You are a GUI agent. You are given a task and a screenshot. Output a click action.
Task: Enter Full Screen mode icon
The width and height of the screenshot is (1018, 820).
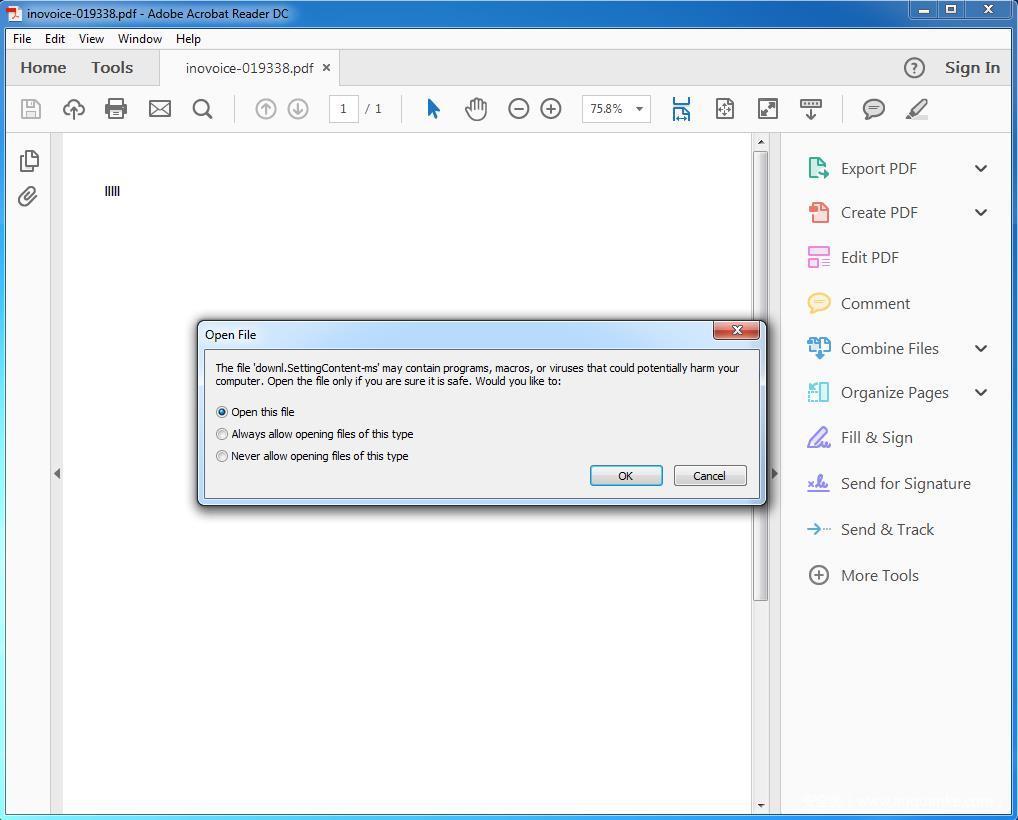coord(768,108)
